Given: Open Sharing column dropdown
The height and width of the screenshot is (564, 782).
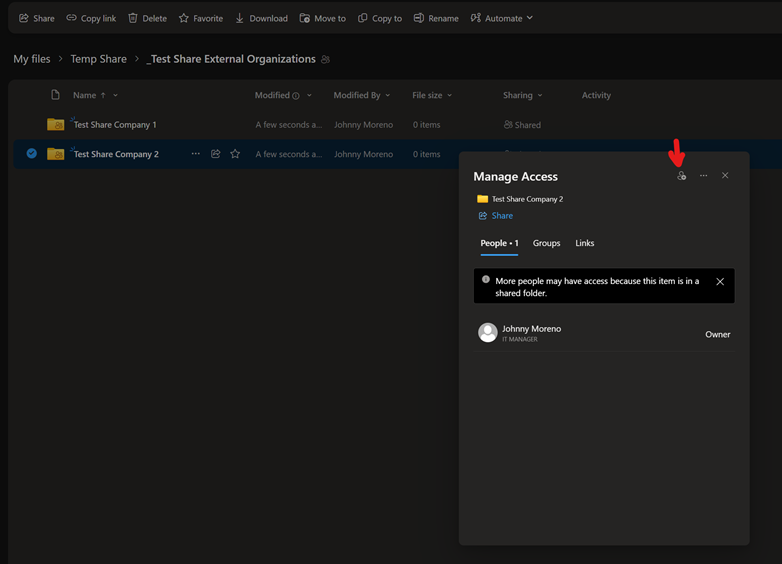Looking at the screenshot, I should 540,95.
